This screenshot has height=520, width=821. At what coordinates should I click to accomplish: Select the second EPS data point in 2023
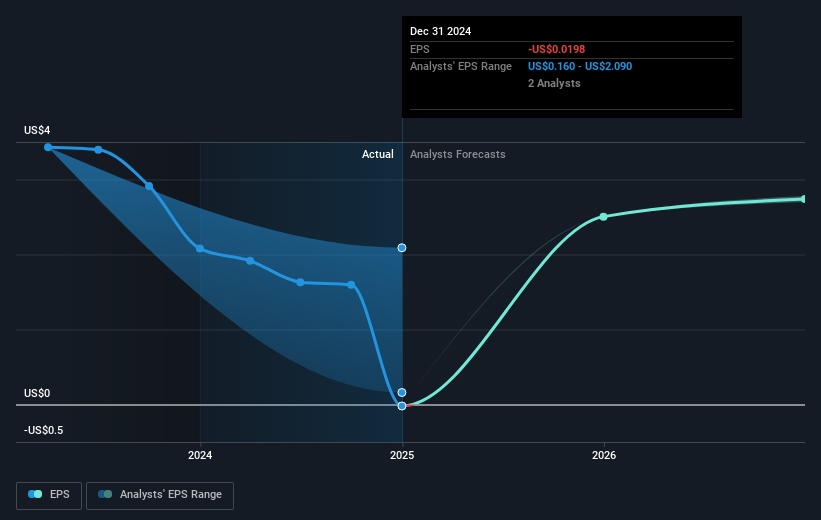click(x=98, y=150)
